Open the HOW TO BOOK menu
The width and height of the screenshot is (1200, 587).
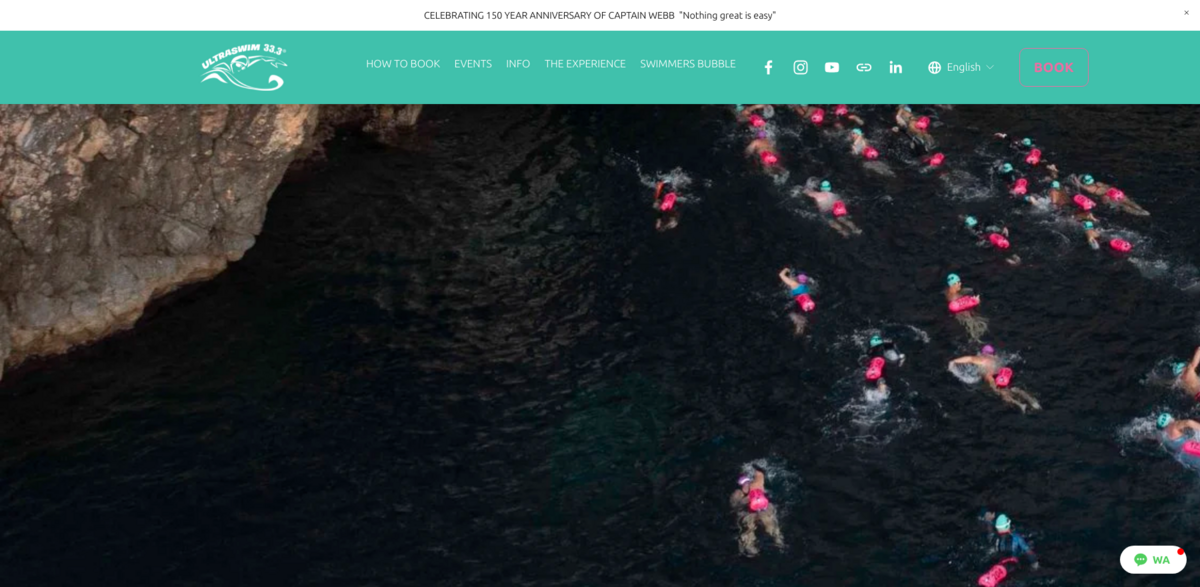[402, 64]
